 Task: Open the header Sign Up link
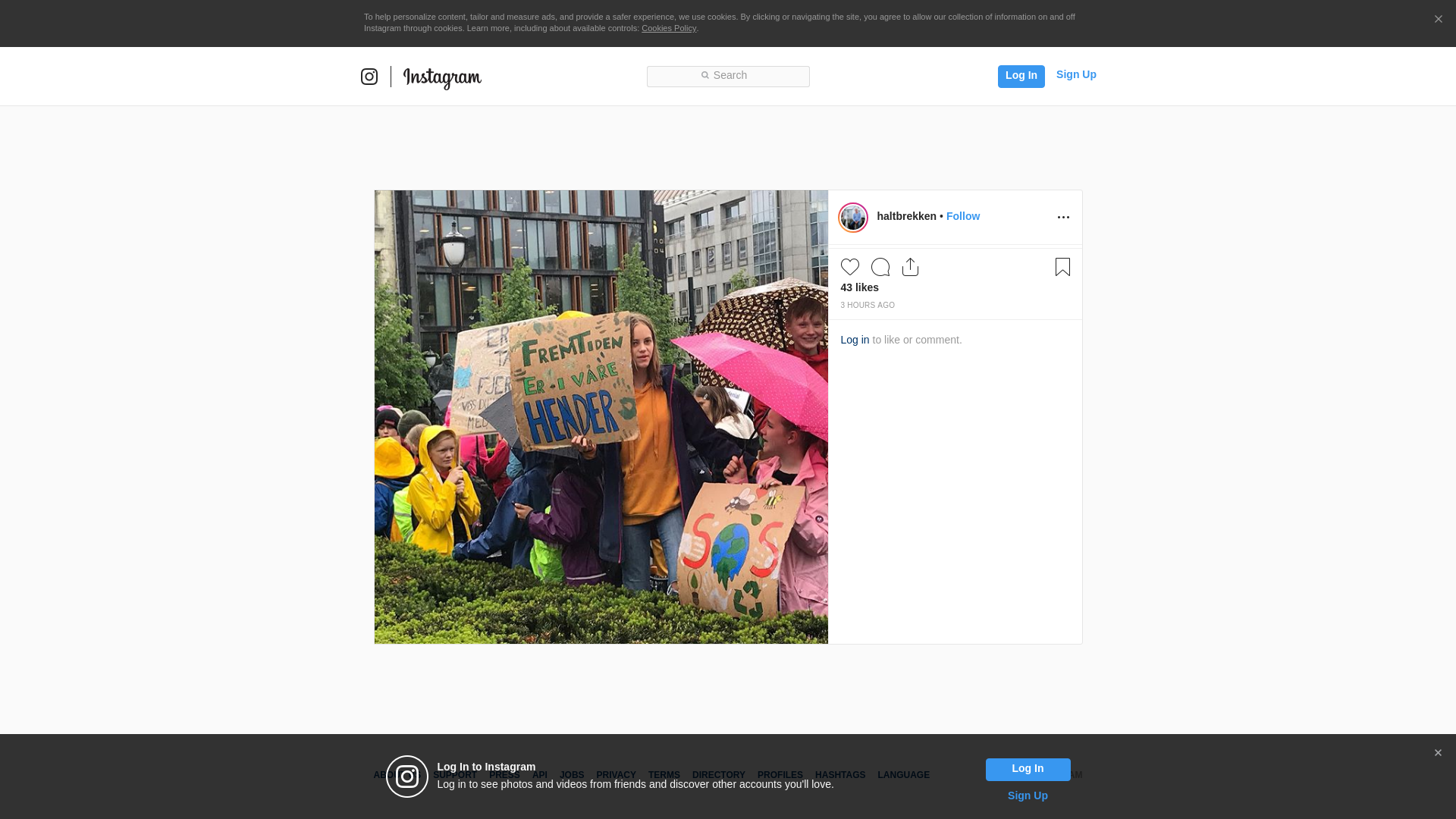pyautogui.click(x=1076, y=74)
